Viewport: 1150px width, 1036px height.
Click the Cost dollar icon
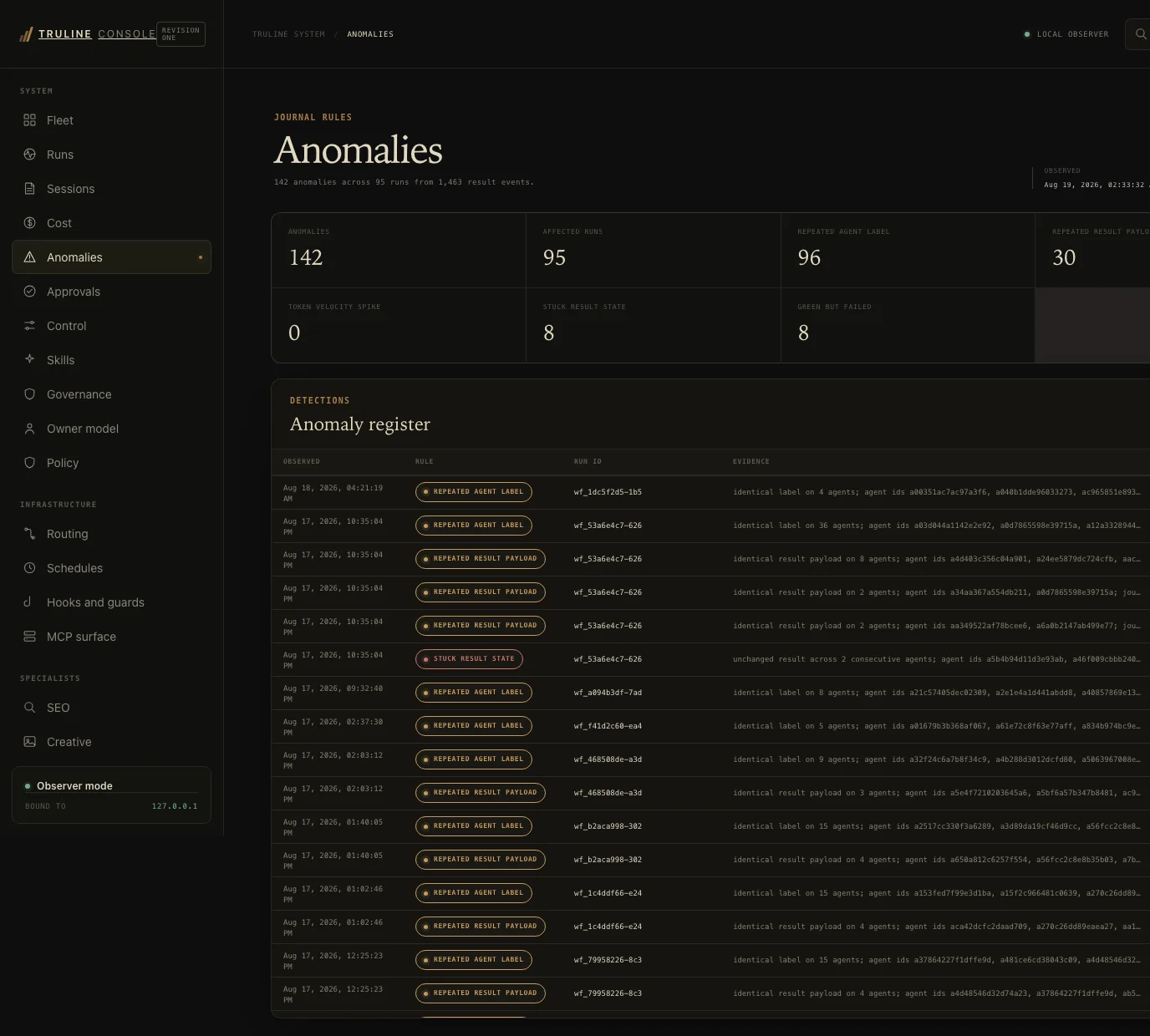click(30, 223)
